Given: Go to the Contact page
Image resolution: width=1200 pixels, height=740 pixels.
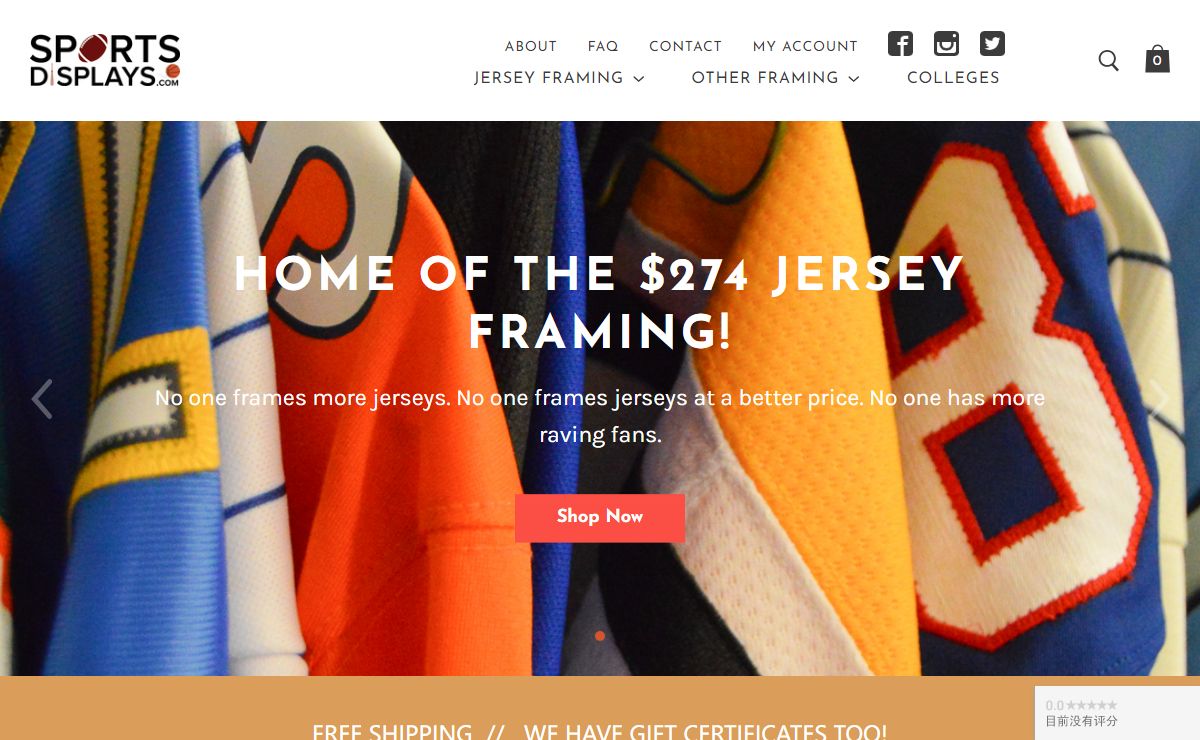Looking at the screenshot, I should [685, 46].
